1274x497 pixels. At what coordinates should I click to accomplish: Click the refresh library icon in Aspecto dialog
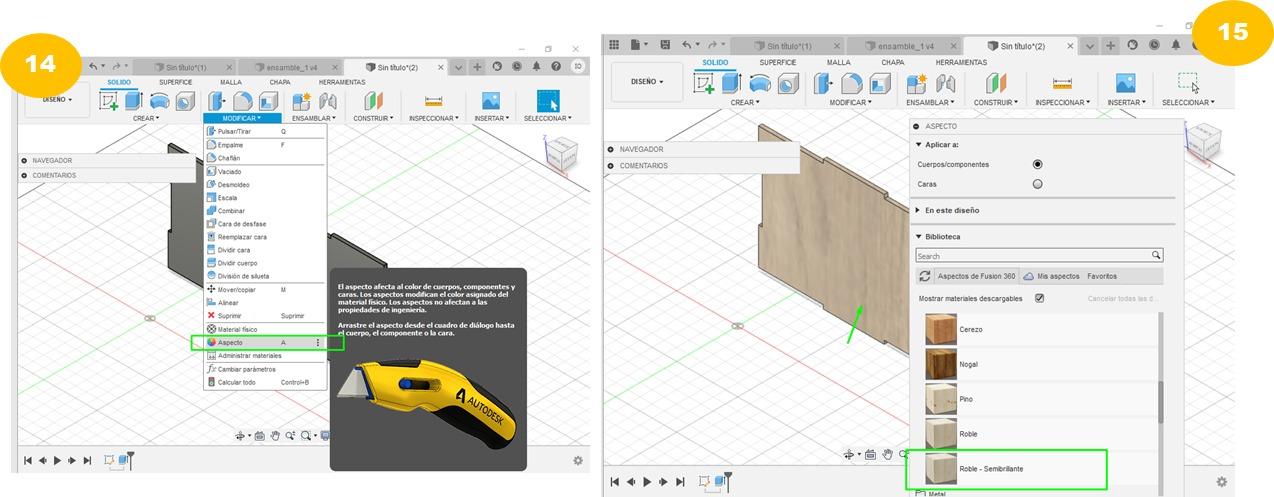click(925, 276)
